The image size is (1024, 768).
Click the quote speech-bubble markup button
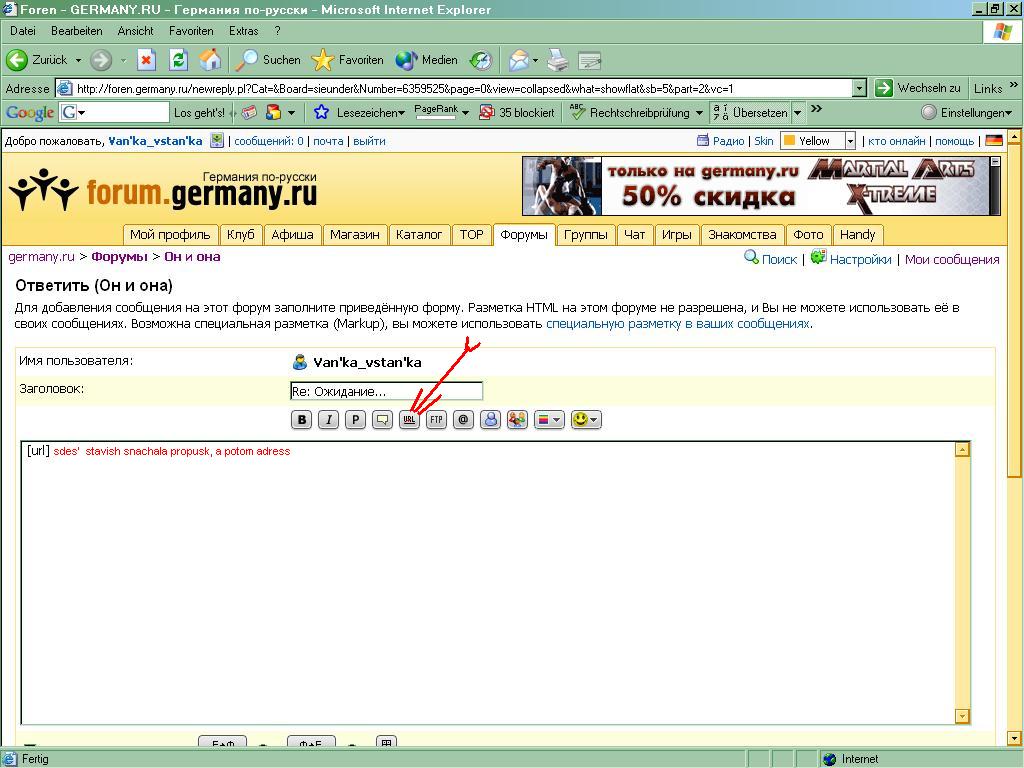tap(382, 420)
